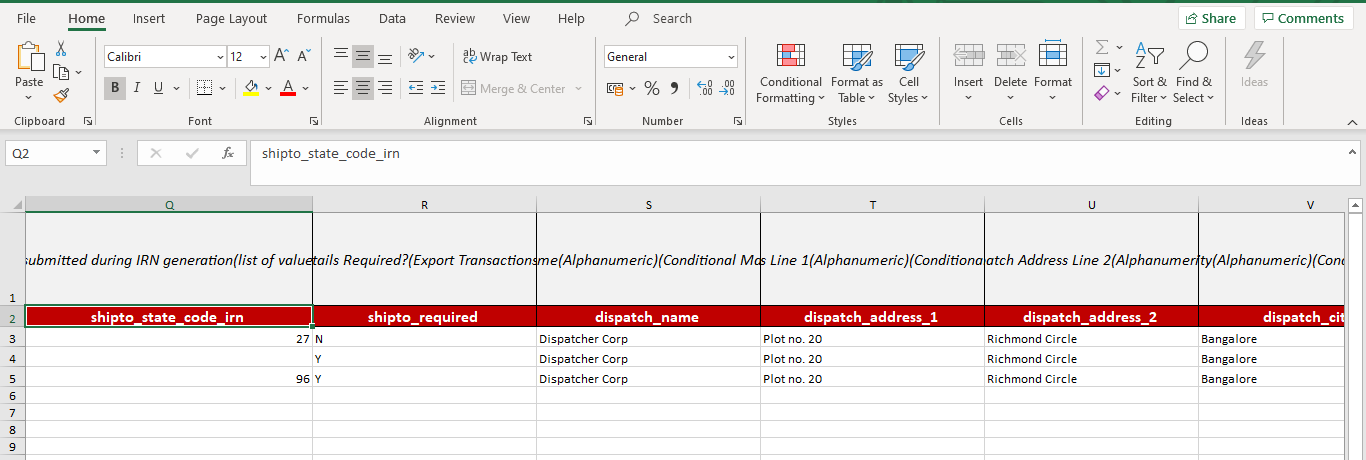The image size is (1366, 460).
Task: Decrease indent
Action: [416, 88]
